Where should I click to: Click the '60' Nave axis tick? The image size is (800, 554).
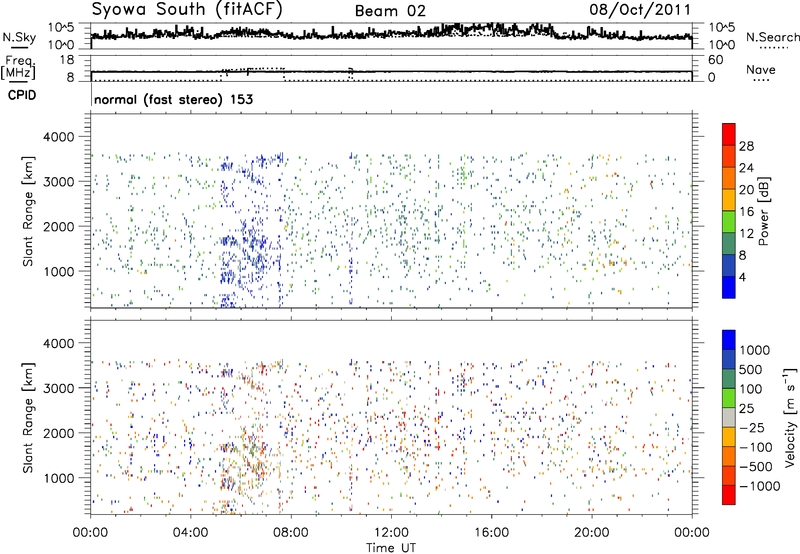tap(715, 60)
